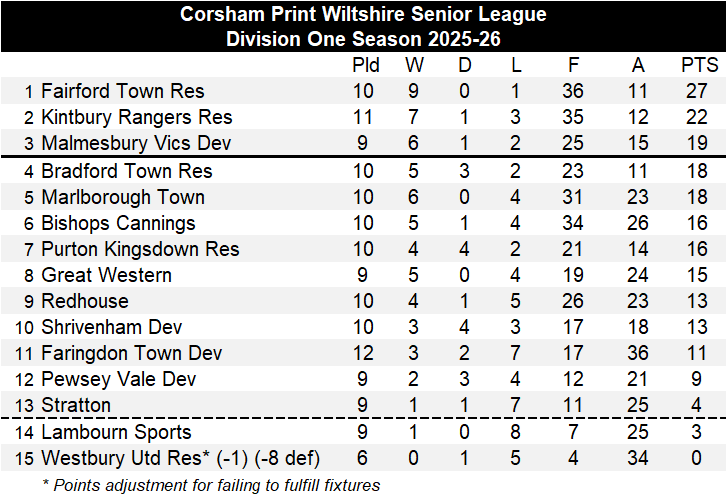
Task: Click the Stratton team name
Action: [x=76, y=405]
